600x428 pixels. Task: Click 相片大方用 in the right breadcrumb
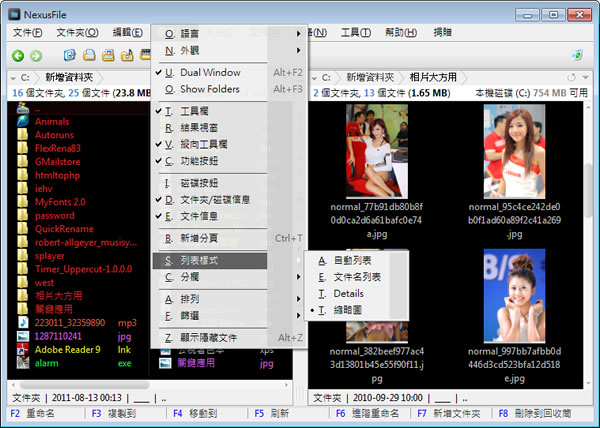(433, 77)
